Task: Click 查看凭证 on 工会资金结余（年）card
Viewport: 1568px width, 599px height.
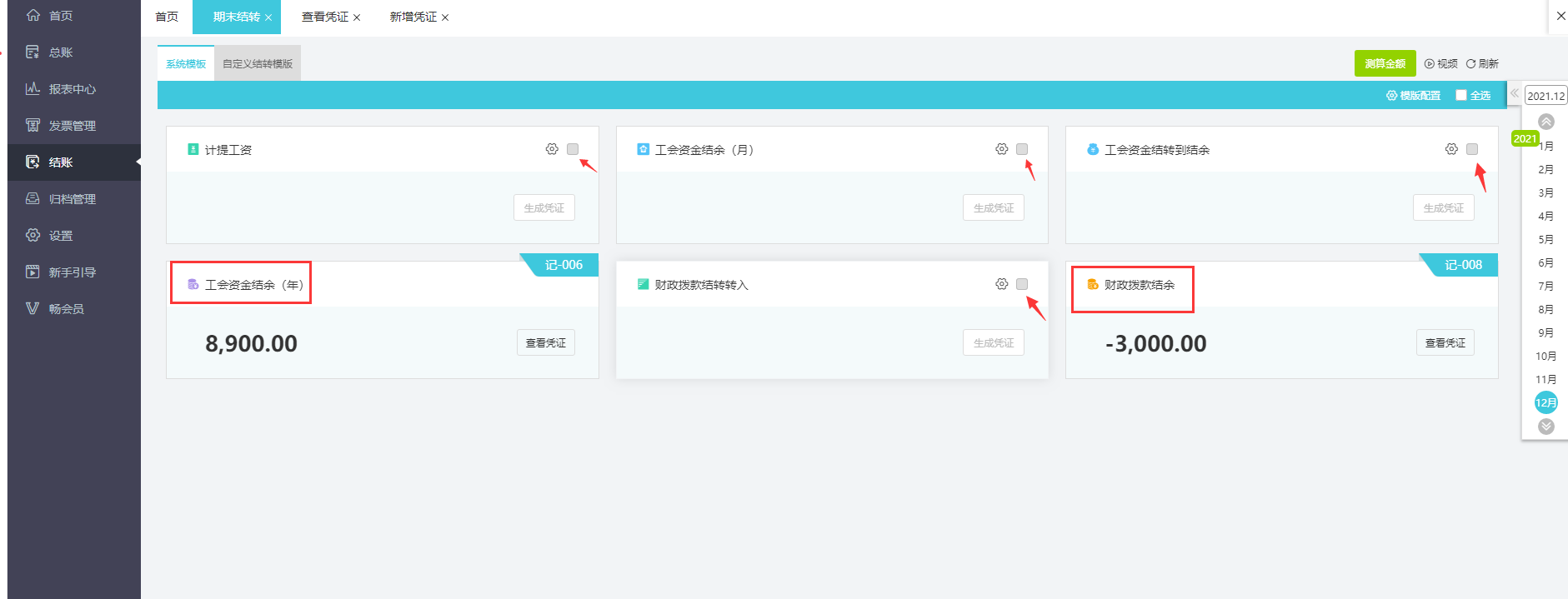Action: pos(545,343)
